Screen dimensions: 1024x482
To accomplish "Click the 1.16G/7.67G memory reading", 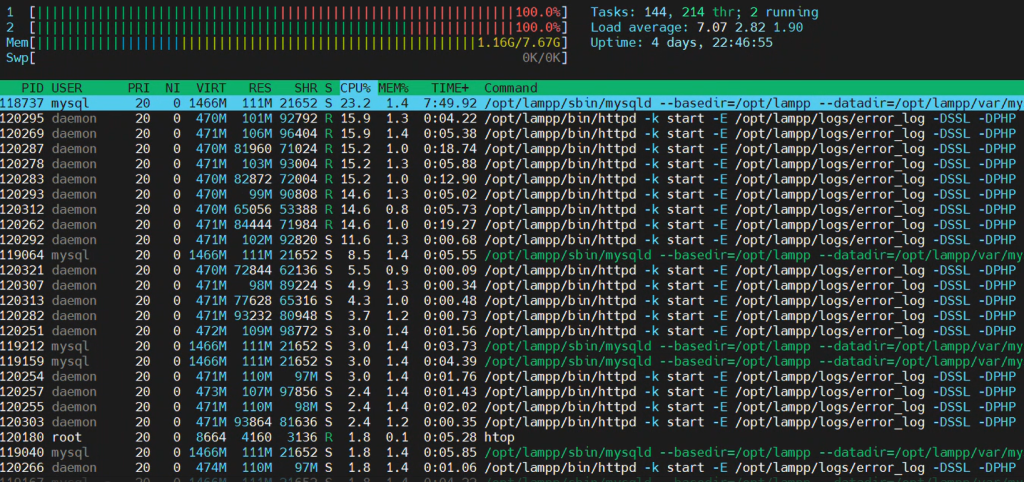I will click(x=519, y=42).
